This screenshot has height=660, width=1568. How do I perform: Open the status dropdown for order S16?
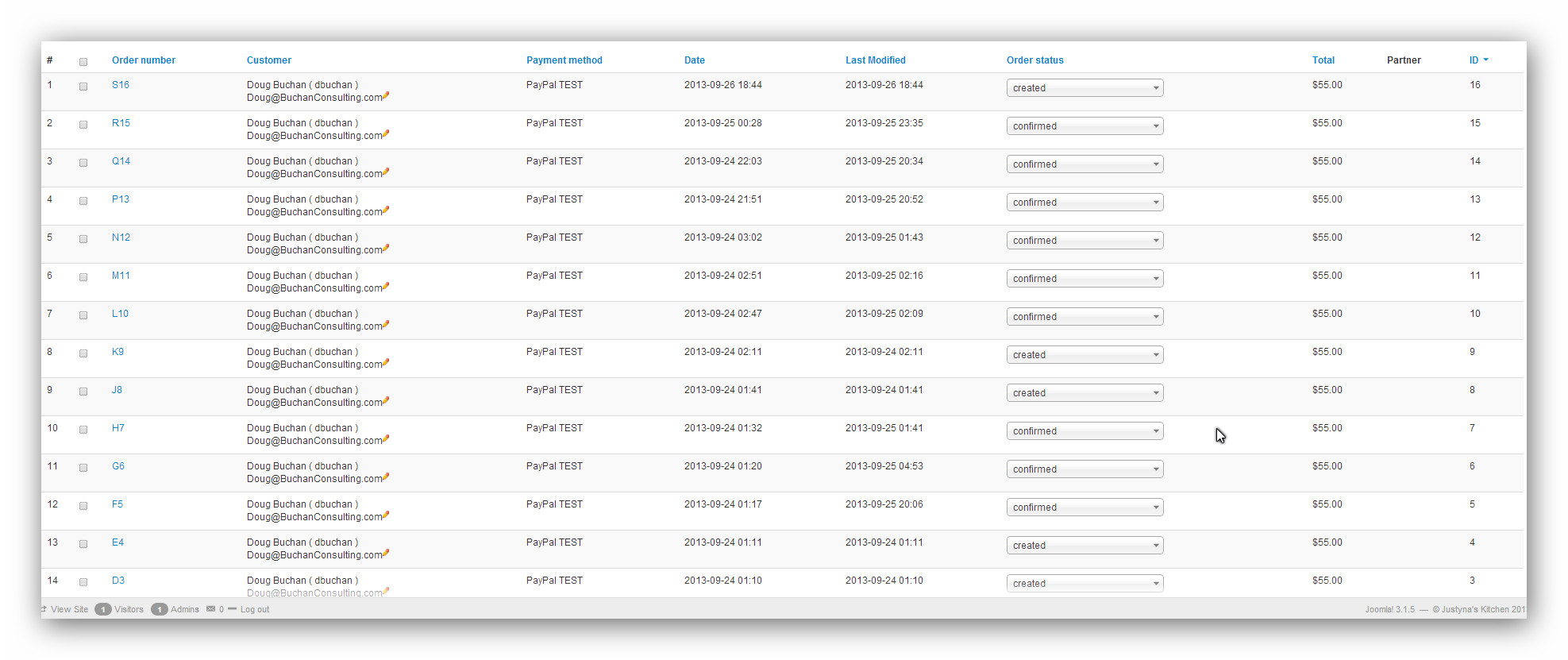pos(1085,88)
